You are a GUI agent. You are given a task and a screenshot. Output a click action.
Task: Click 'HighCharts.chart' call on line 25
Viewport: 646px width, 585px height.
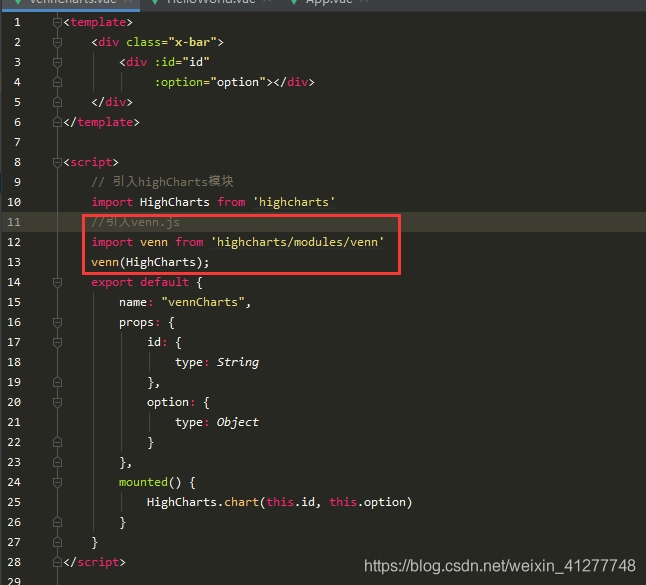click(x=203, y=502)
